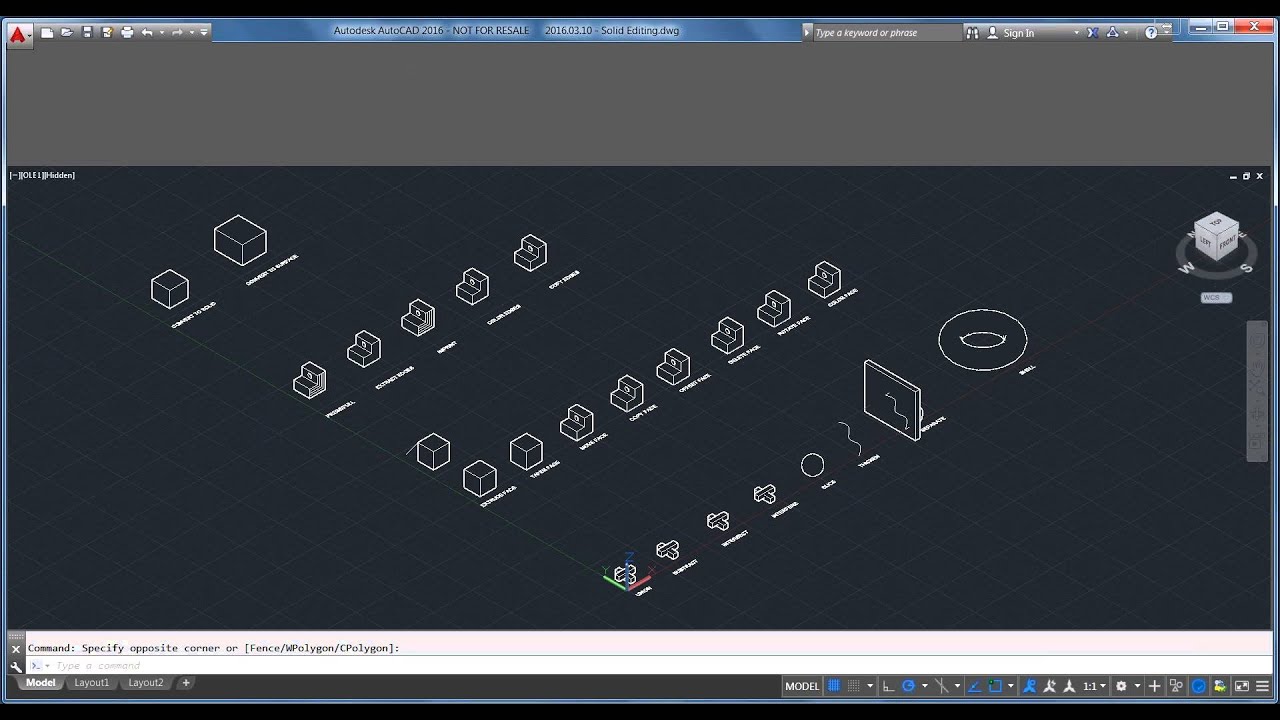Viewport: 1280px width, 720px height.
Task: Open command line customize wrench icon
Action: tap(16, 666)
